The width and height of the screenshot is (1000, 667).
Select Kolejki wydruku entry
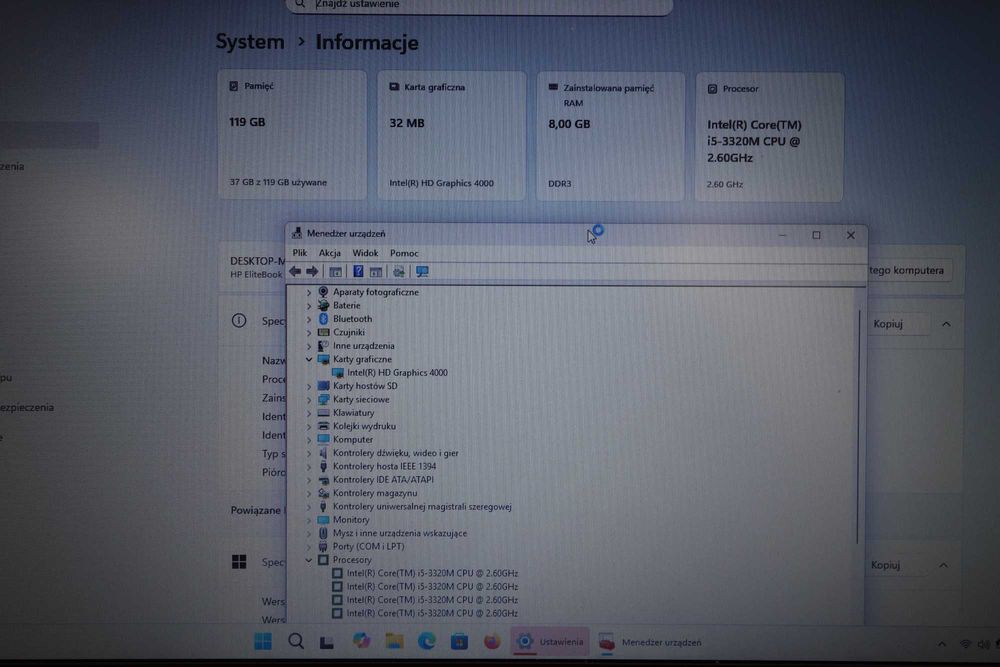[x=364, y=426]
